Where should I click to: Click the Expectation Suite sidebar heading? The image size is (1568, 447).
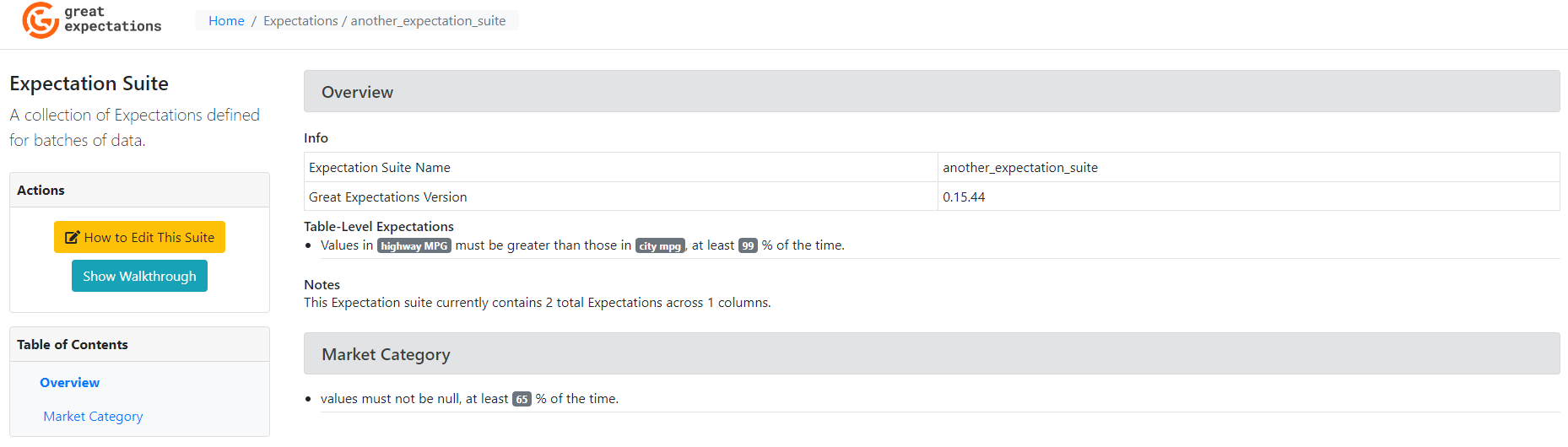click(89, 83)
